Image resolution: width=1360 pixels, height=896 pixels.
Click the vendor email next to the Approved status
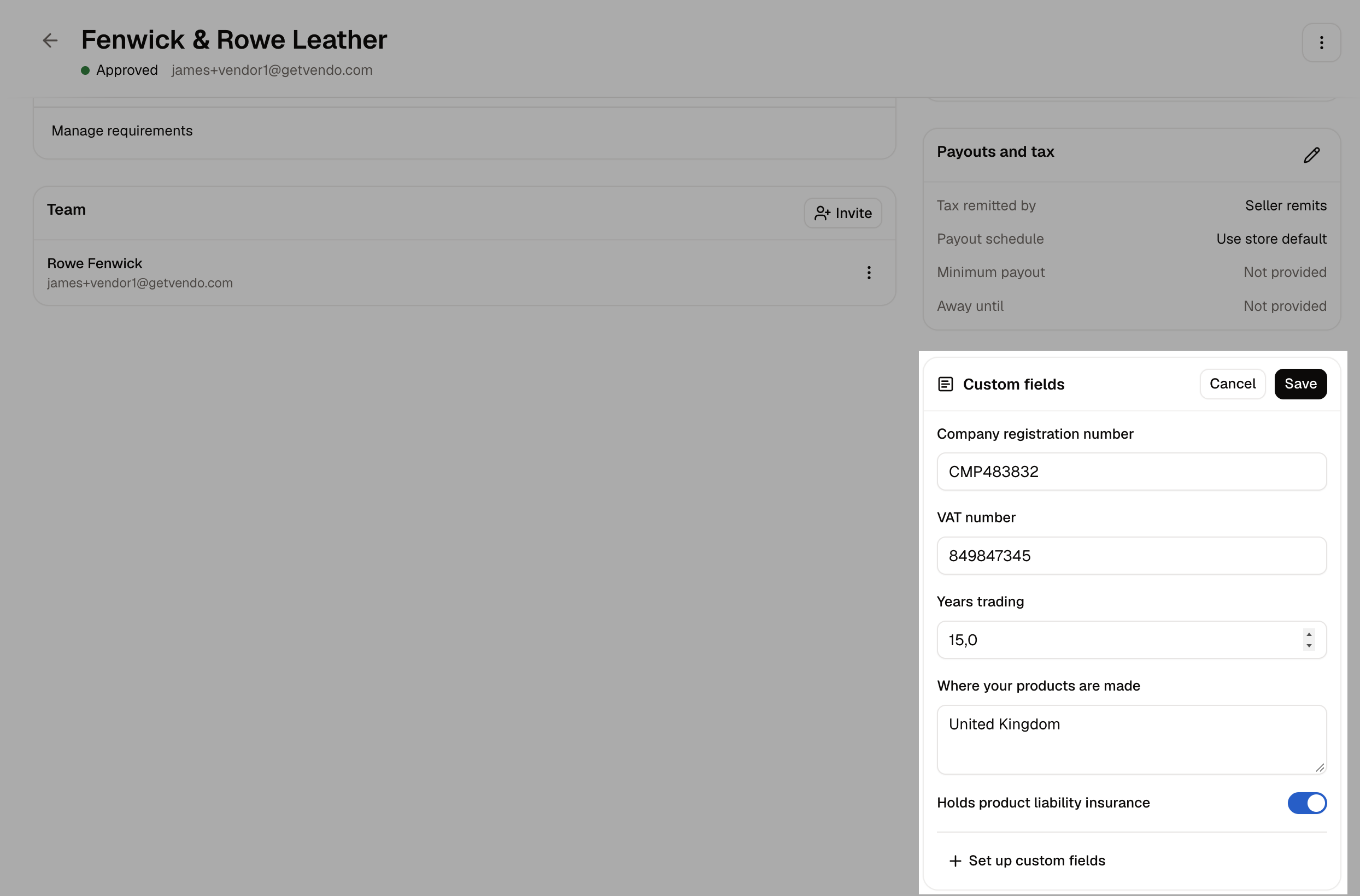(x=272, y=70)
